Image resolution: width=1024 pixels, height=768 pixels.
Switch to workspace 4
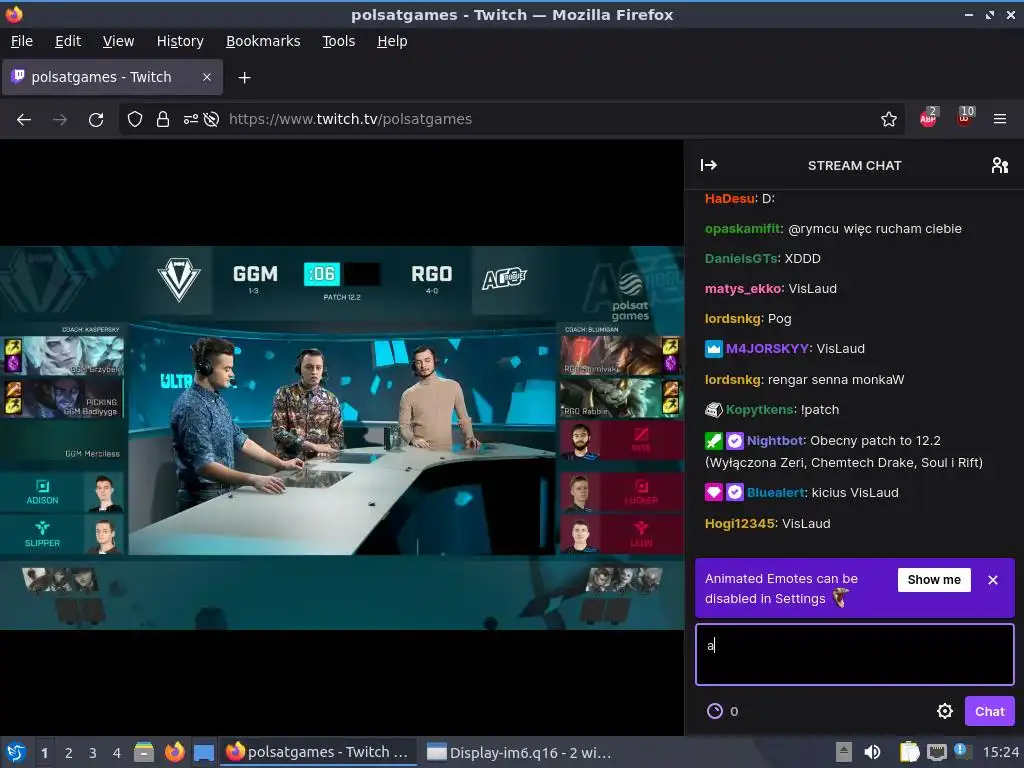[117, 753]
